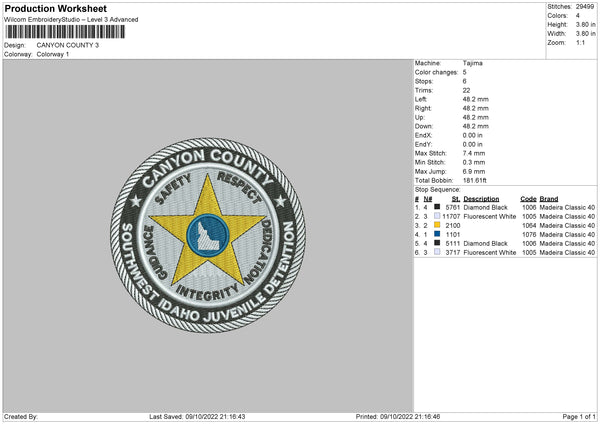600x424 pixels.
Task: Click the barcode under the worksheet title
Action: tap(65, 32)
